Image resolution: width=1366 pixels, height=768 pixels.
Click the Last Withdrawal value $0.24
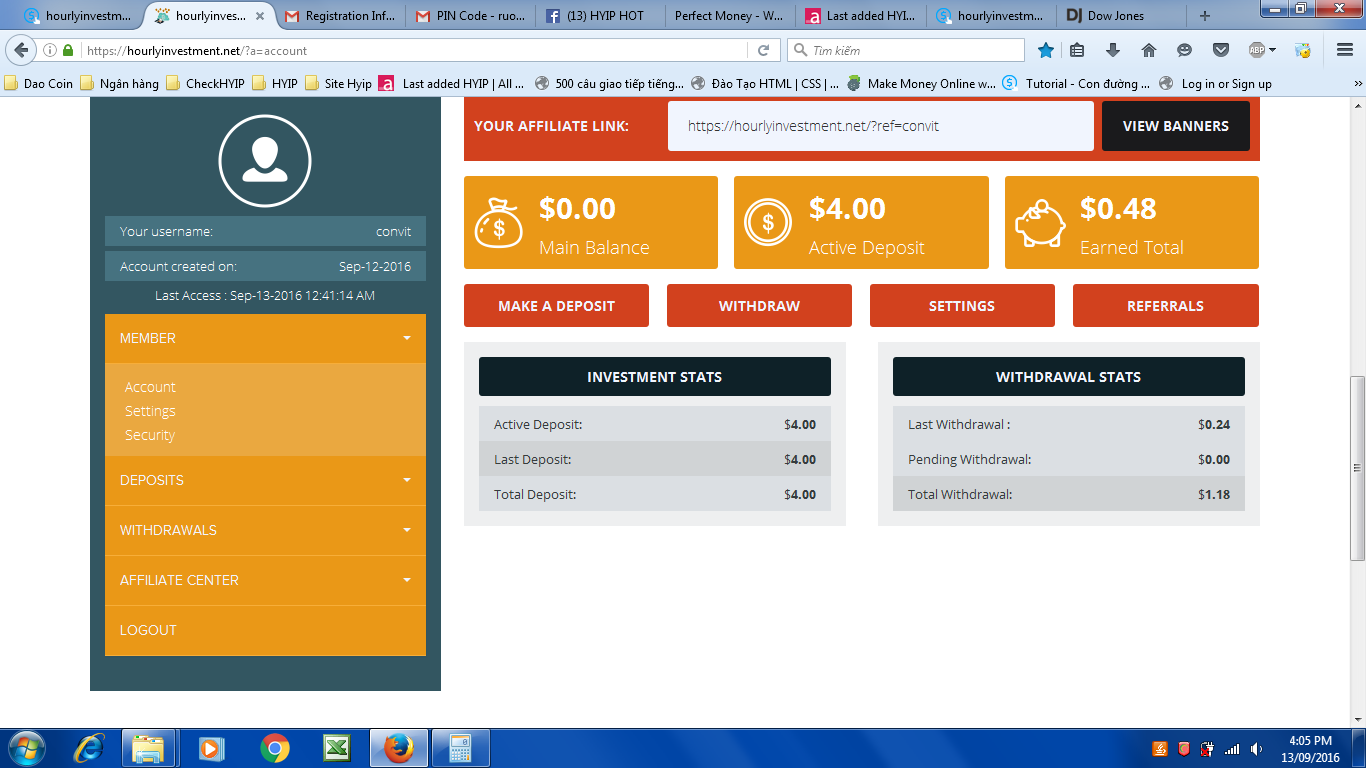(x=1214, y=424)
